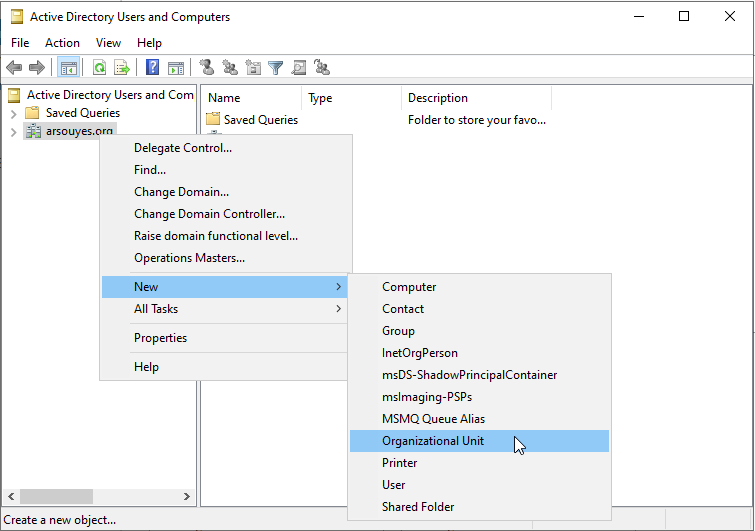
Task: Open the New submenu arrow
Action: pos(338,286)
